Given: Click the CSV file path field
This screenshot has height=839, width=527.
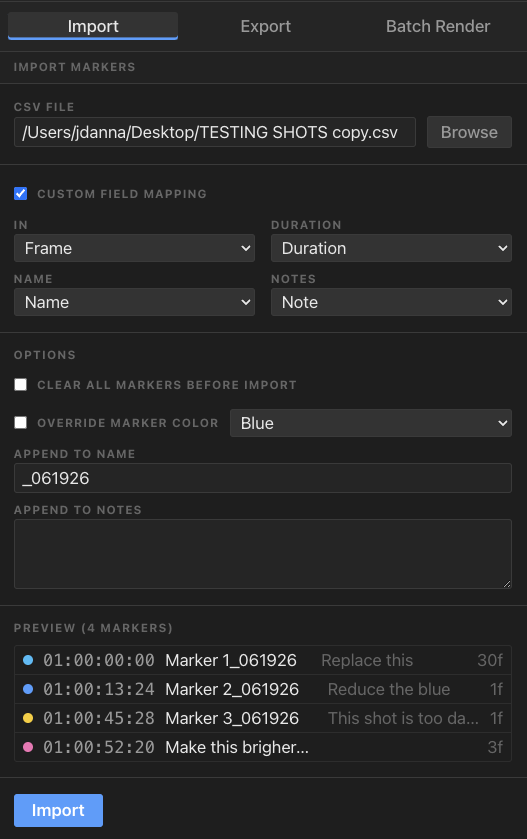Looking at the screenshot, I should tap(215, 132).
